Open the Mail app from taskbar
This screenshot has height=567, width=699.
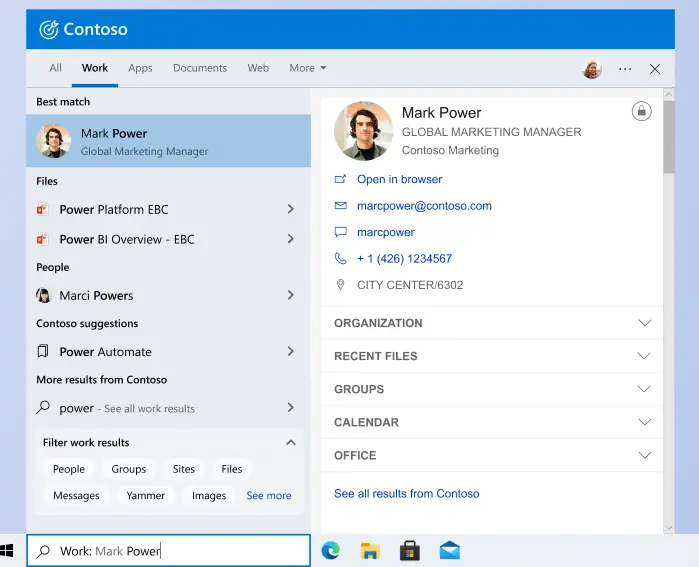[x=450, y=551]
